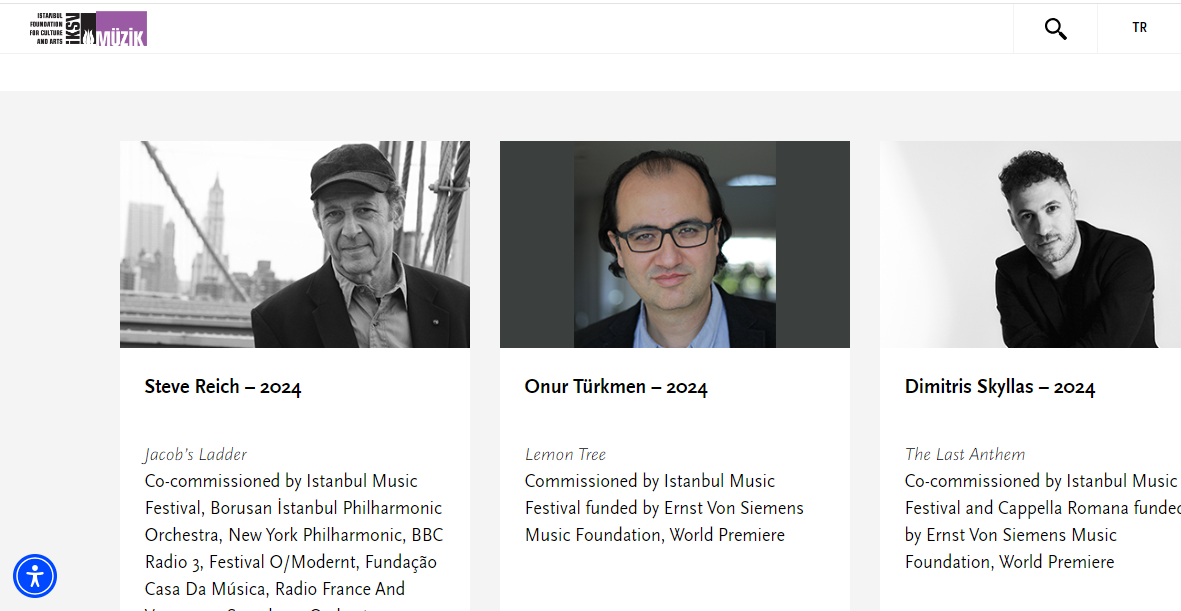Select the Dimitris Skyllas – 2024 heading
Viewport: 1181px width, 611px height.
click(1000, 387)
